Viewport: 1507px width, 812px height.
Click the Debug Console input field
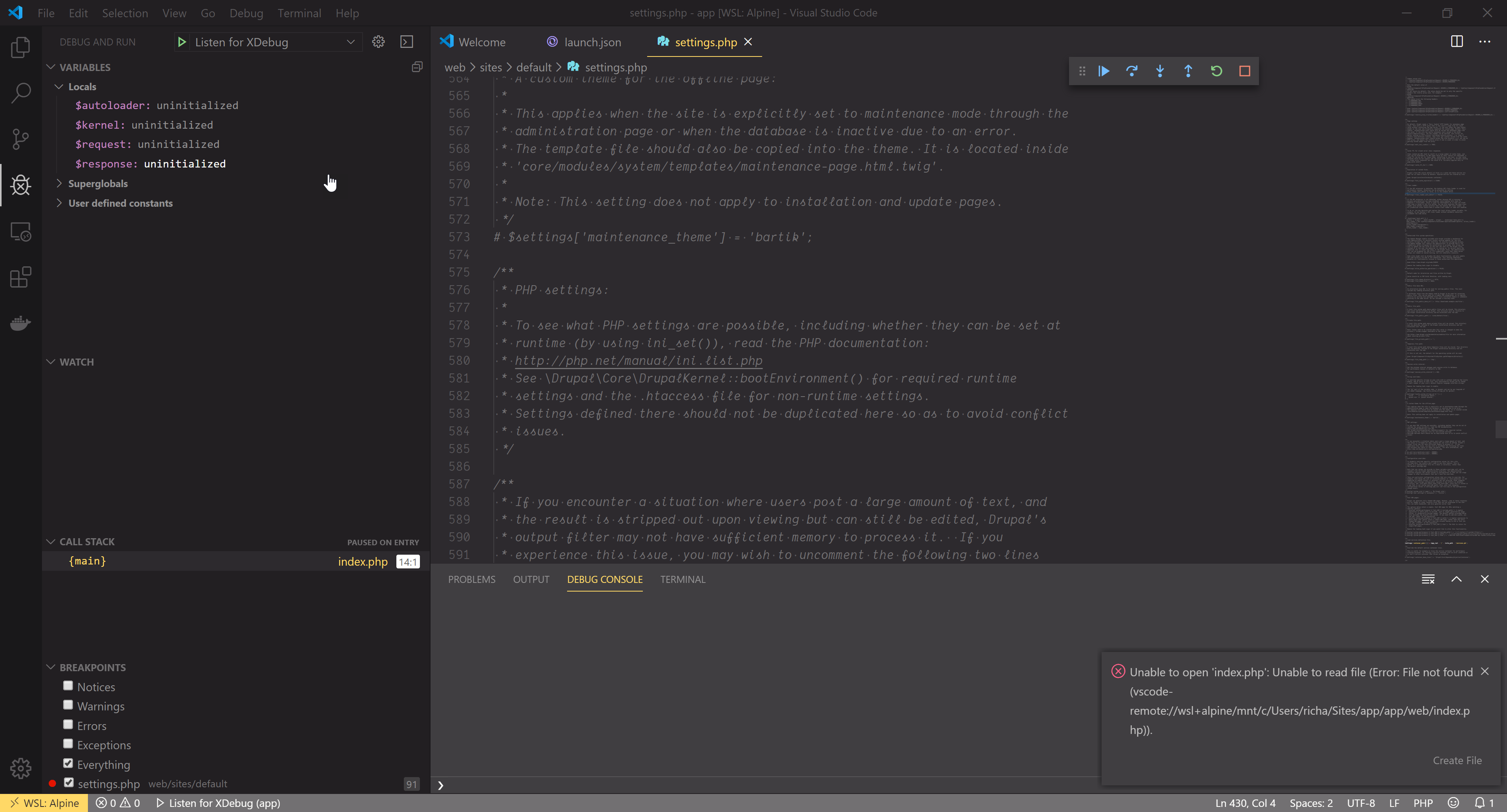(766, 785)
